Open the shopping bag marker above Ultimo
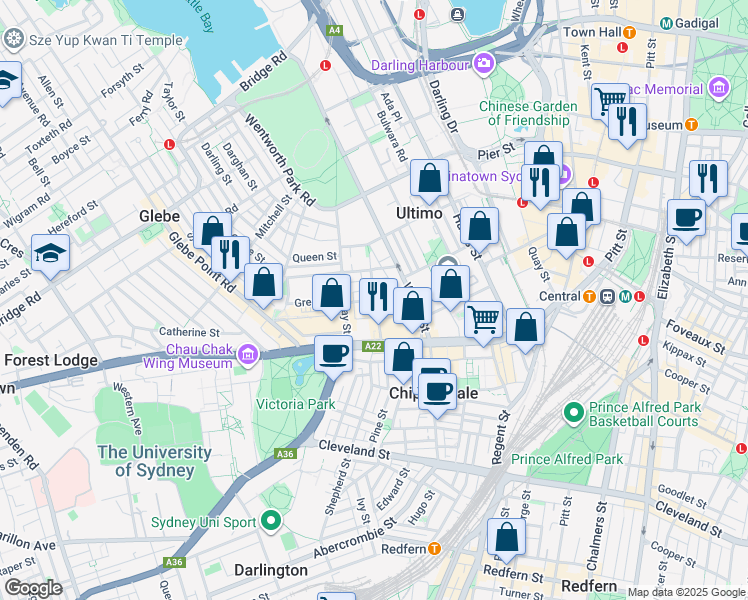 pyautogui.click(x=429, y=178)
